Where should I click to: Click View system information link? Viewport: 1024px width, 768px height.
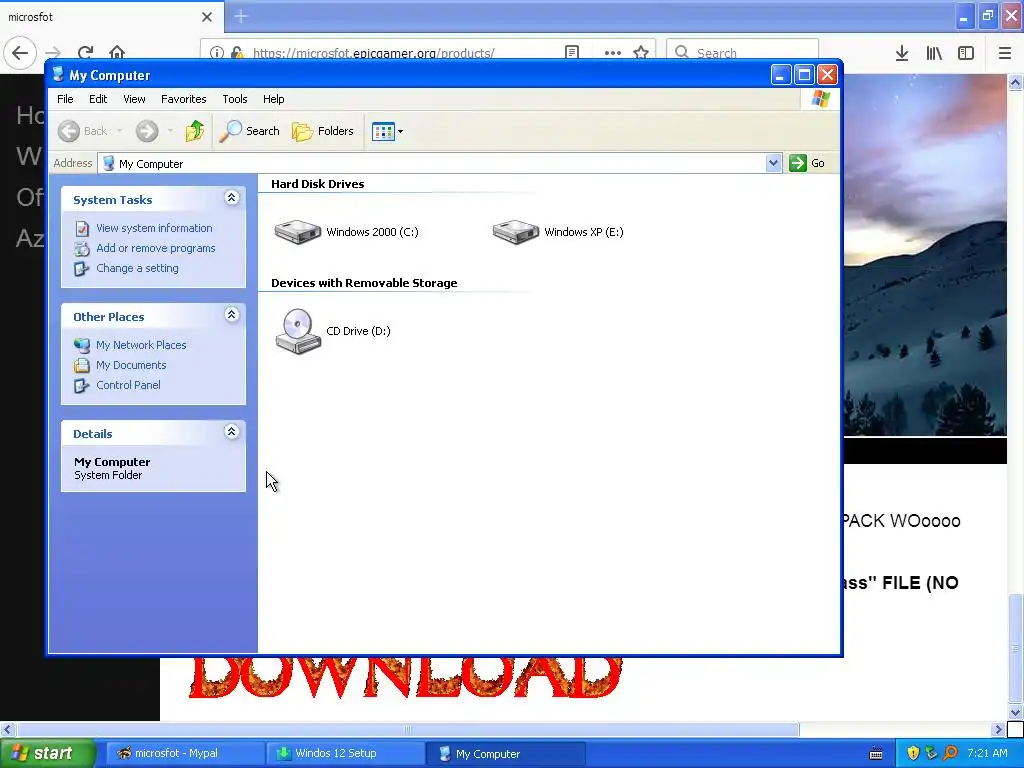tap(154, 228)
